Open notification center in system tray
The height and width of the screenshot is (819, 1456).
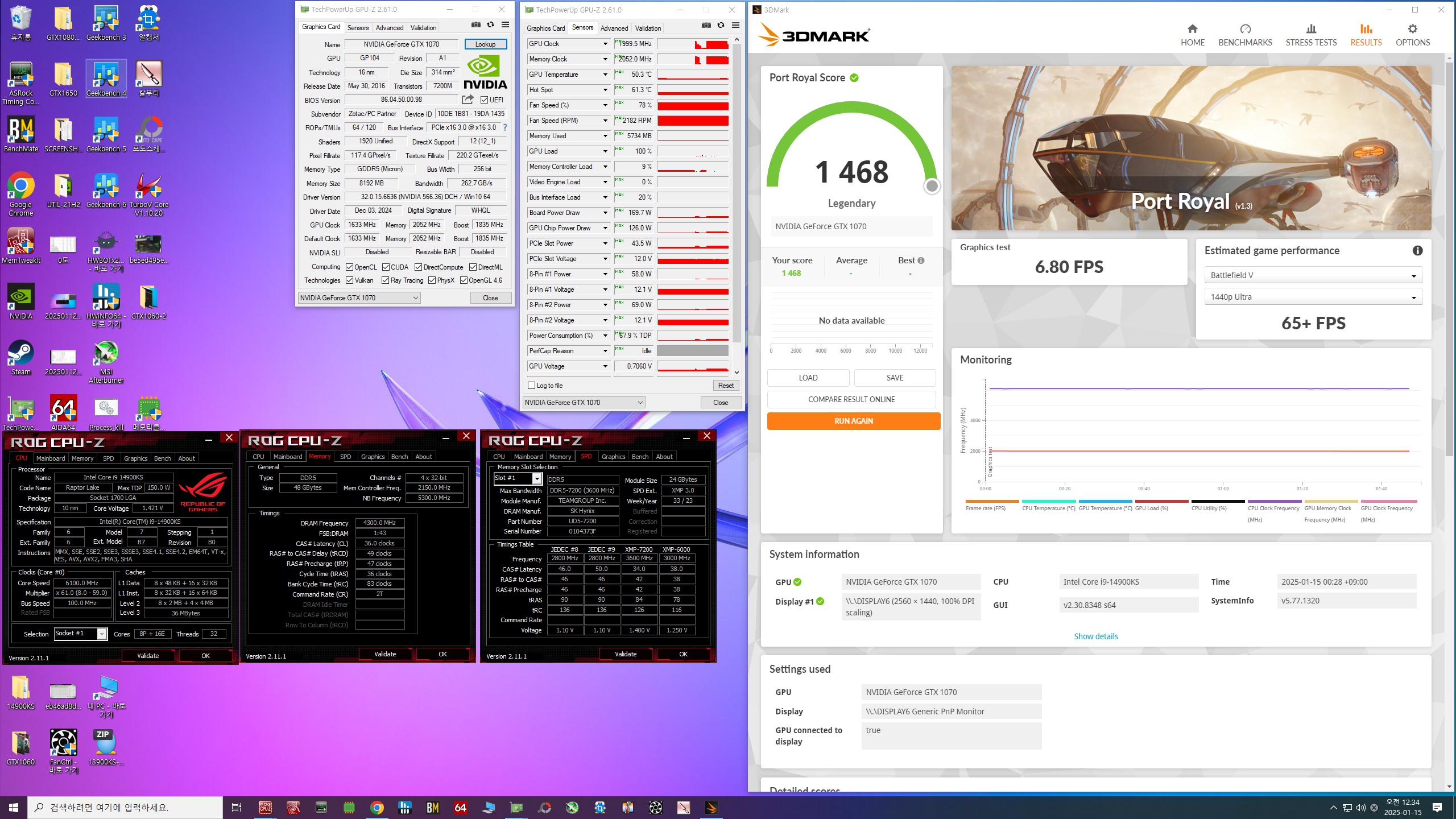[1437, 807]
